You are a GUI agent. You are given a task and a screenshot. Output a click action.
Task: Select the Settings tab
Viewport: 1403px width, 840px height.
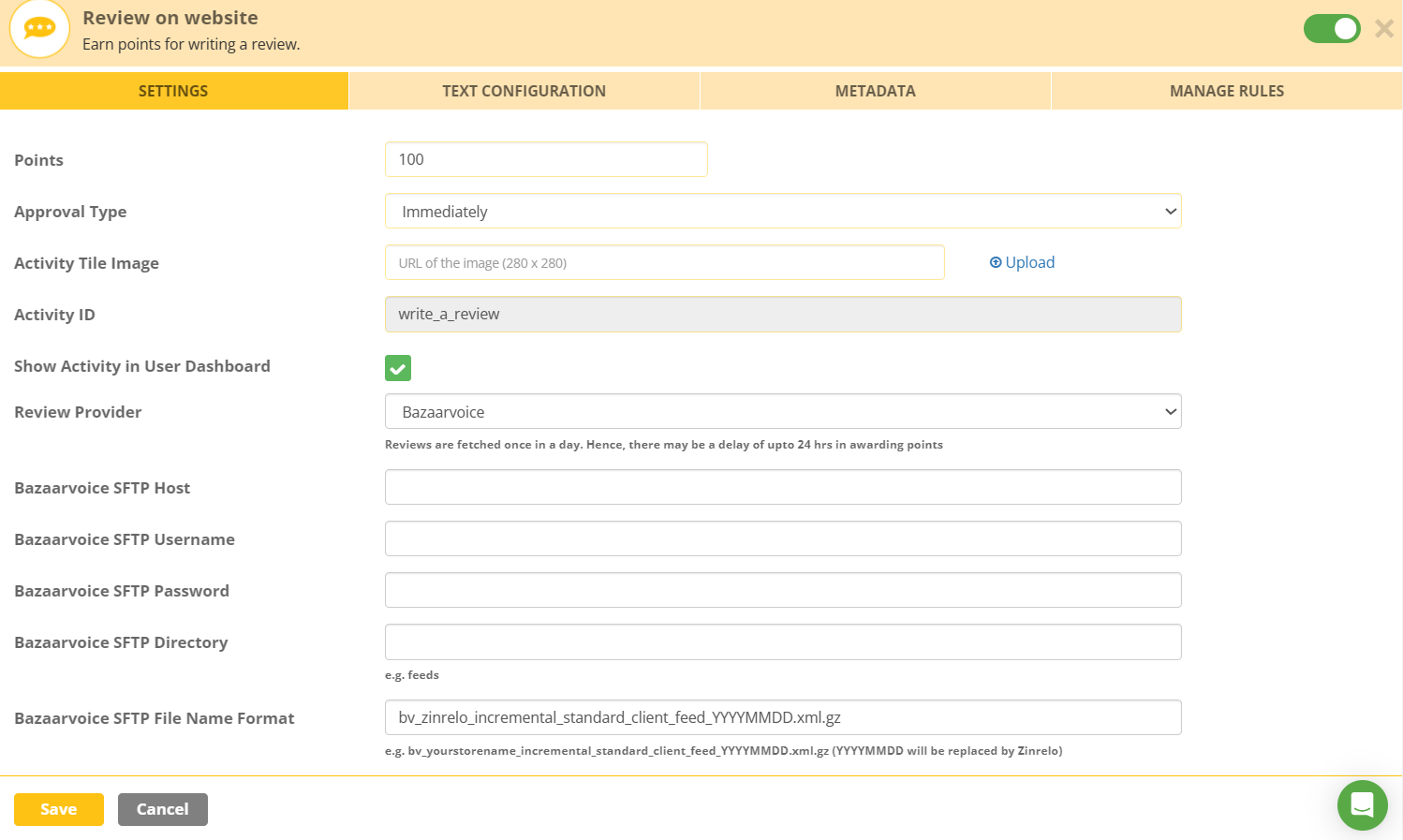173,91
